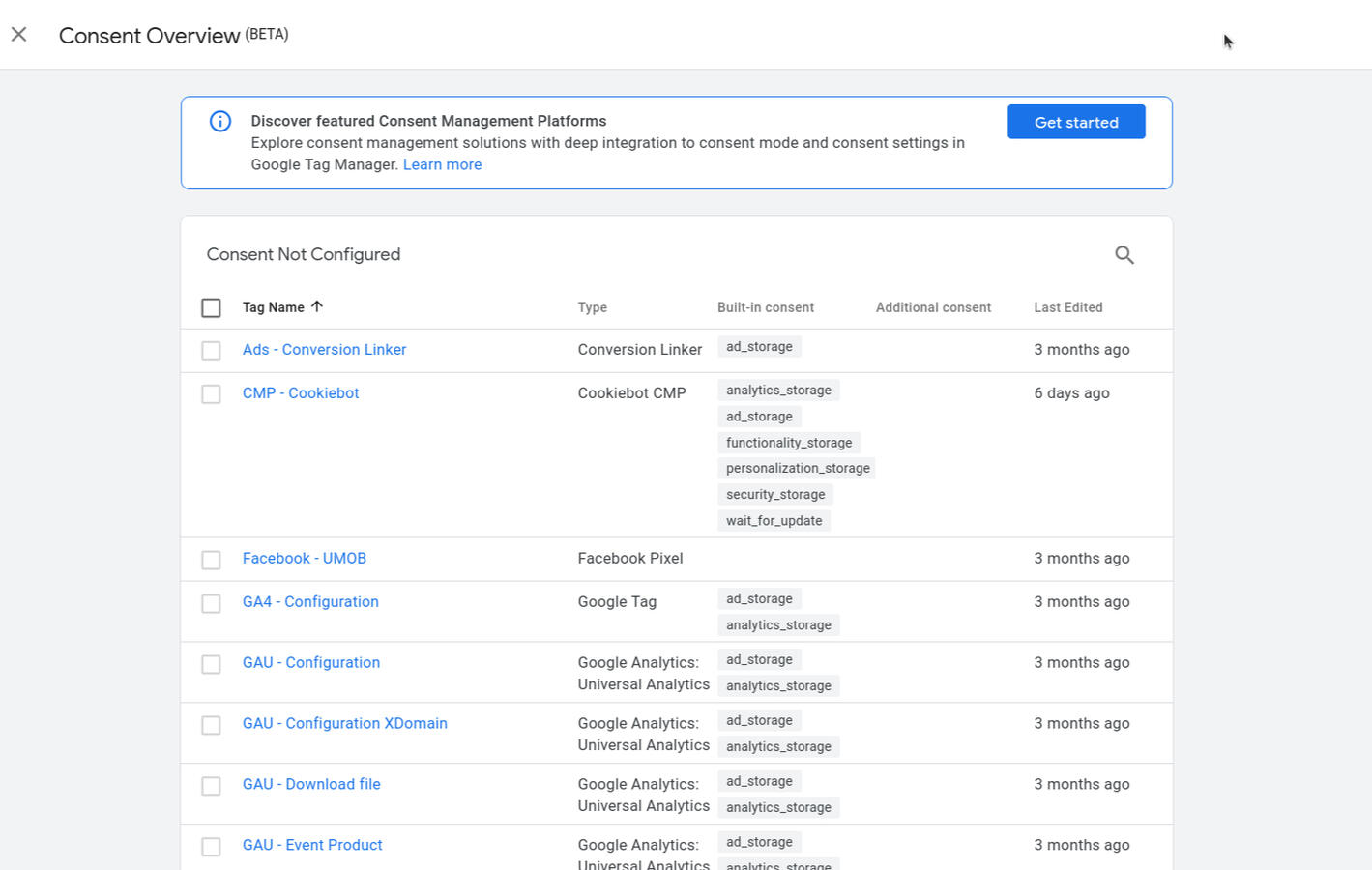Check the CMP - Cookiebot row checkbox
This screenshot has height=870, width=1372.
[211, 393]
